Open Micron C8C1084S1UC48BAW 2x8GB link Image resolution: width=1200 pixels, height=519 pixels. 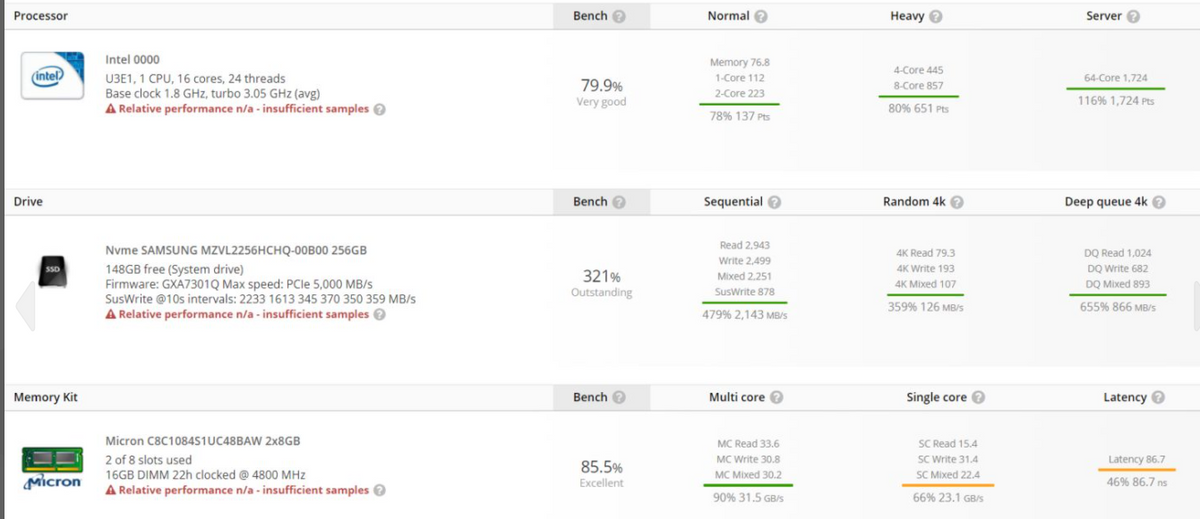(203, 441)
